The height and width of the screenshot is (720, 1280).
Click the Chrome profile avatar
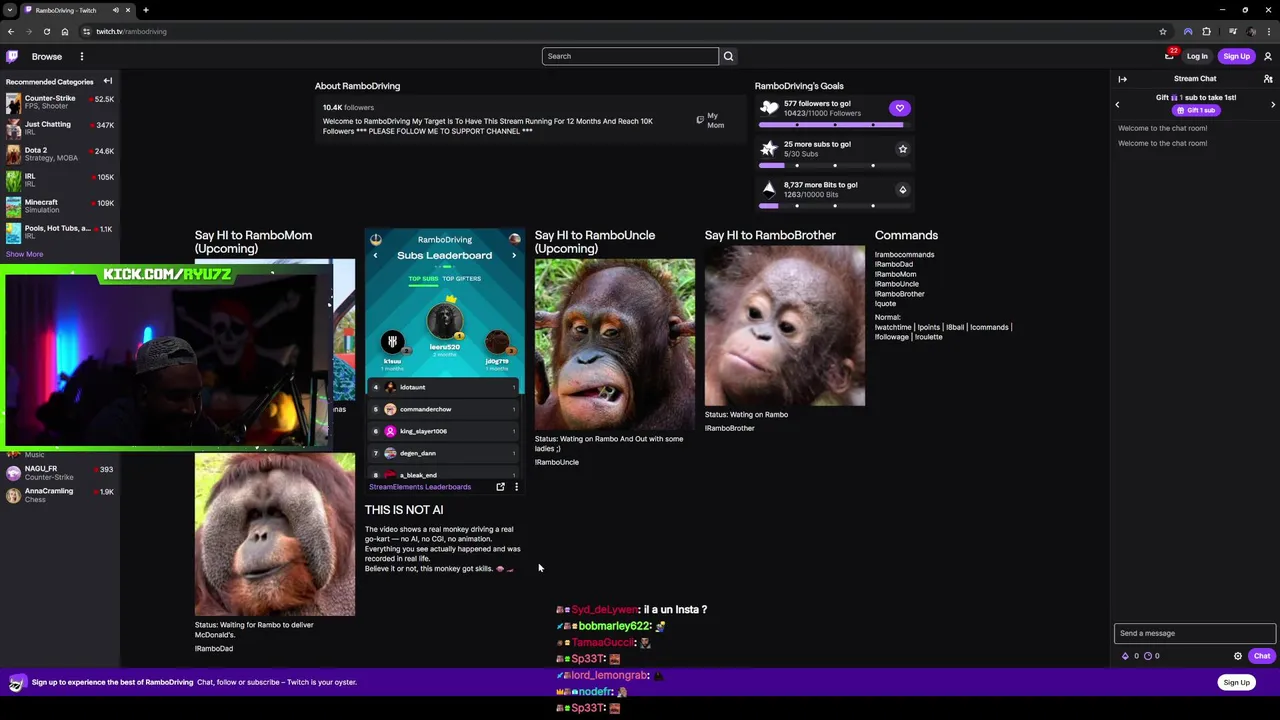pos(1252,31)
